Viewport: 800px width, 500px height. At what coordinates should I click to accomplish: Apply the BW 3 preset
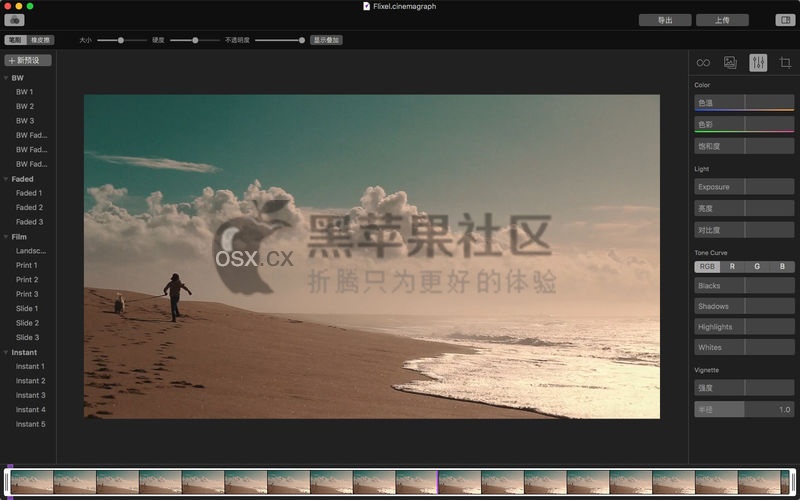(x=24, y=121)
